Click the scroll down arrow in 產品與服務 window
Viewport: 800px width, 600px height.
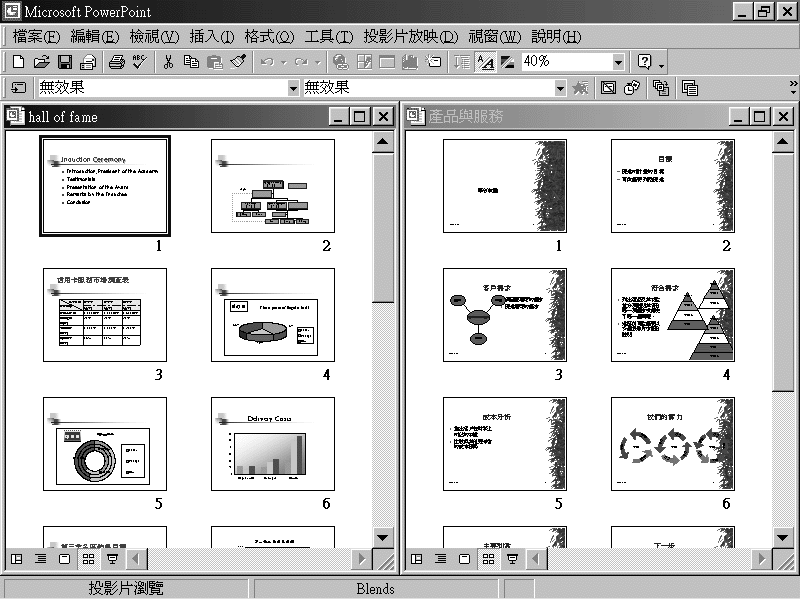pyautogui.click(x=783, y=537)
